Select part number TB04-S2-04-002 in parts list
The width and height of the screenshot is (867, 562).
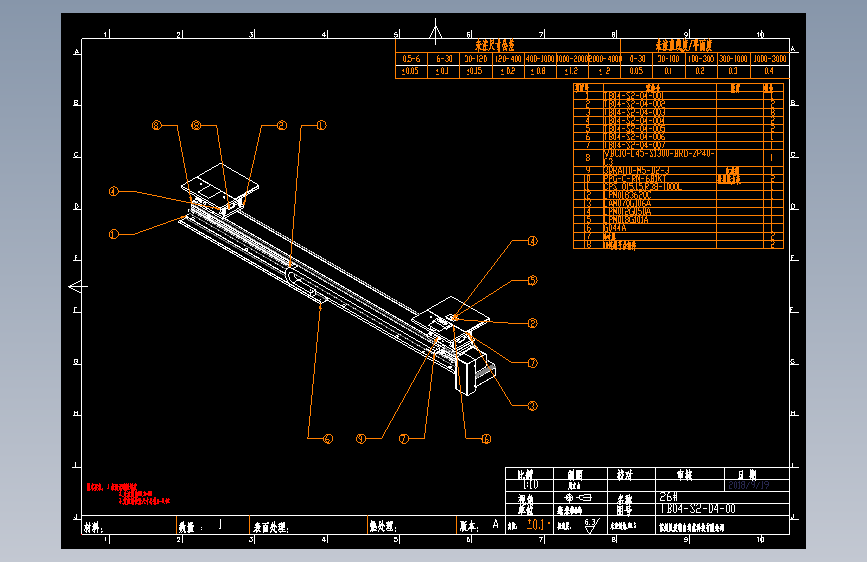pos(634,103)
